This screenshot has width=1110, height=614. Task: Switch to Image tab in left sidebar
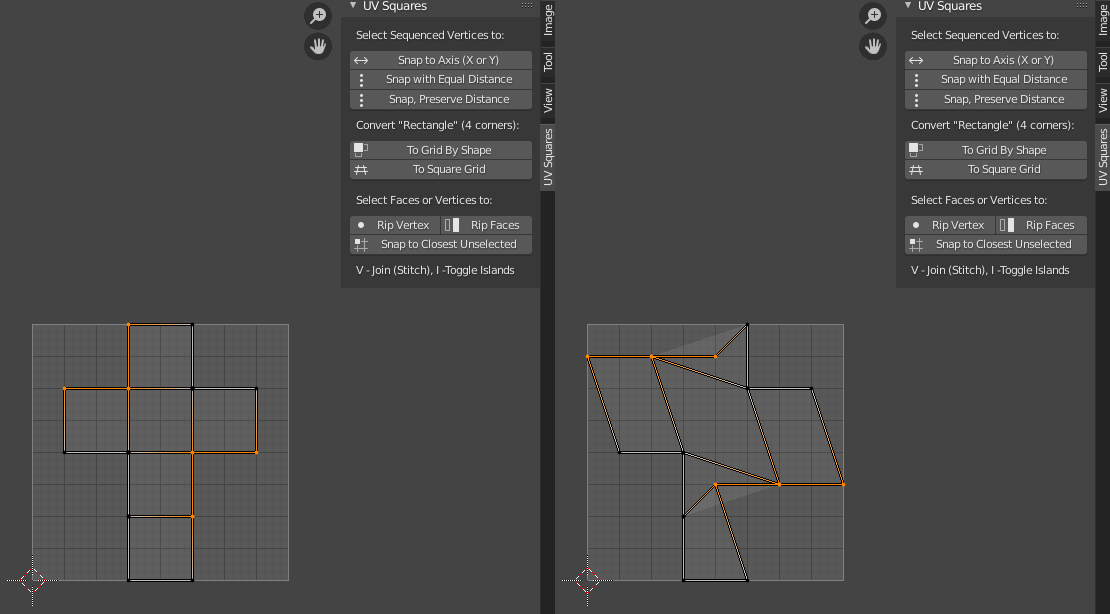coord(548,20)
